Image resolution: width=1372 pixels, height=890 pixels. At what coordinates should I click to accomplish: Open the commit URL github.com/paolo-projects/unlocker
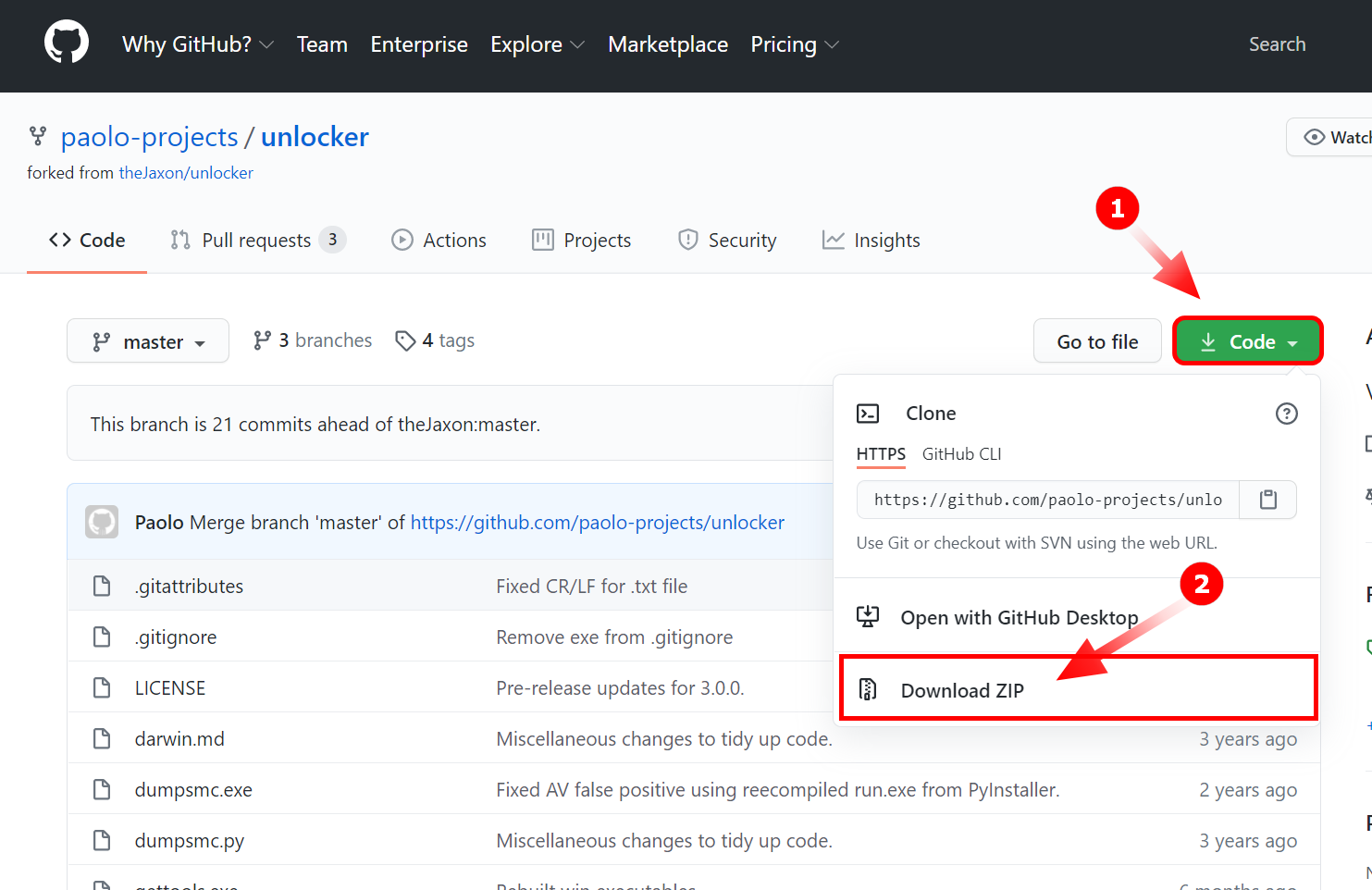[x=598, y=523]
